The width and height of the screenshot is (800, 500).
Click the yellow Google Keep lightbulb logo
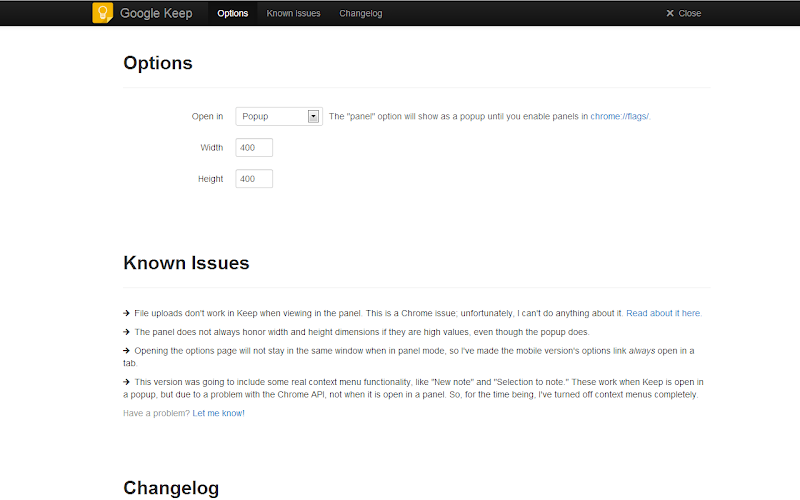103,13
